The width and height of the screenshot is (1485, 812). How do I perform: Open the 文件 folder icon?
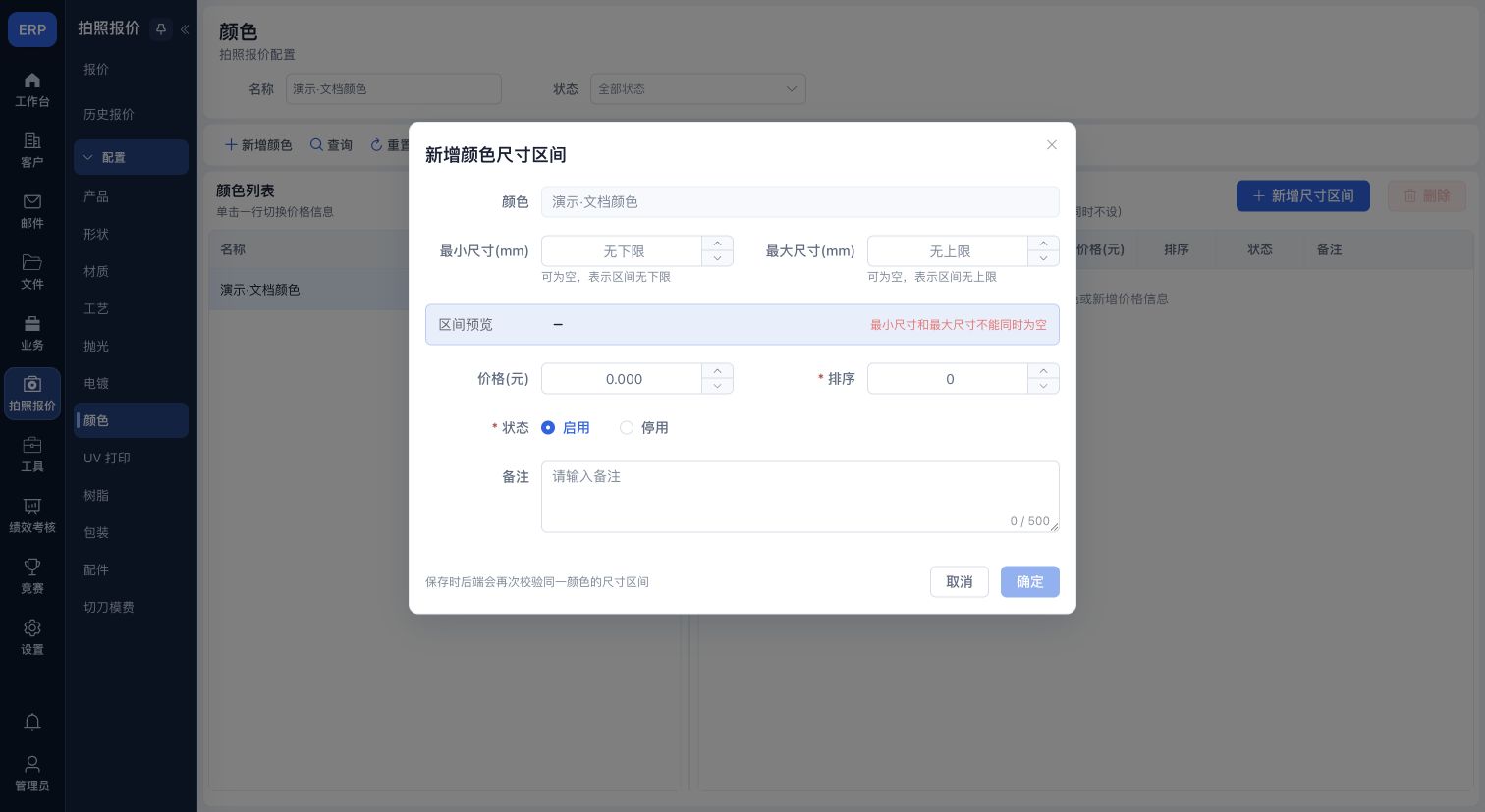coord(32,263)
